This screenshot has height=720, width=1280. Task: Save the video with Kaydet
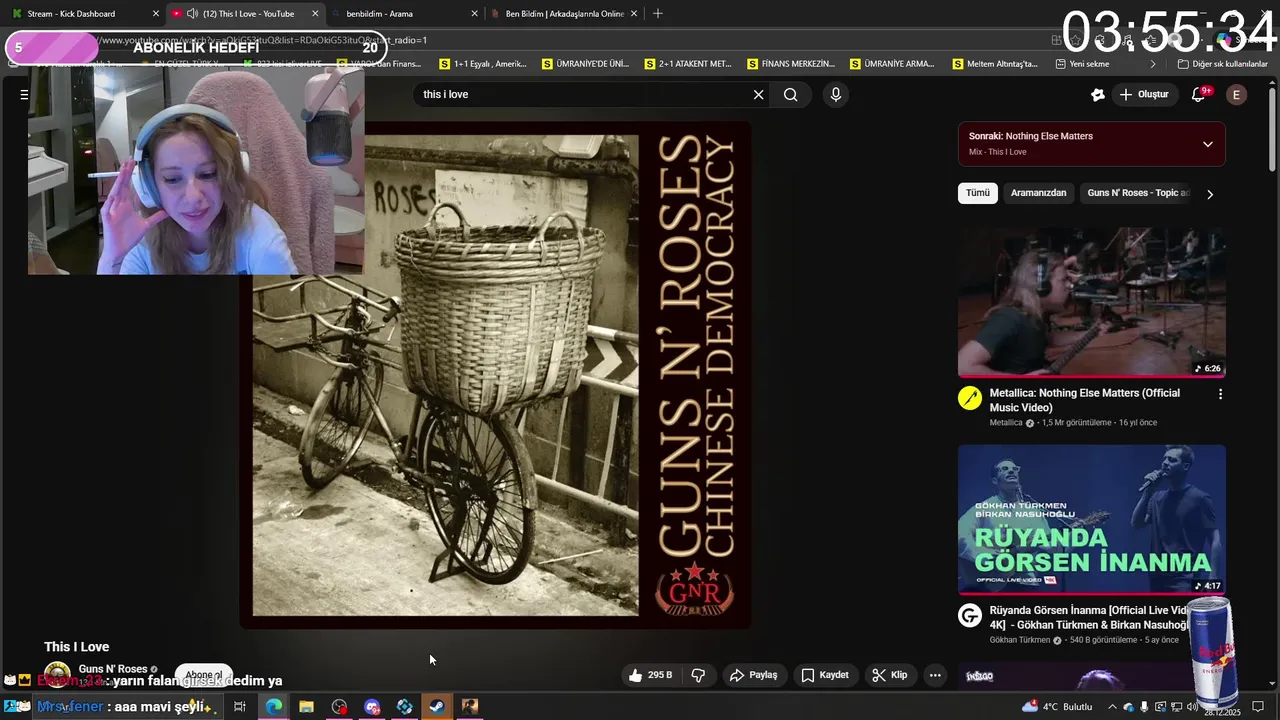click(825, 675)
